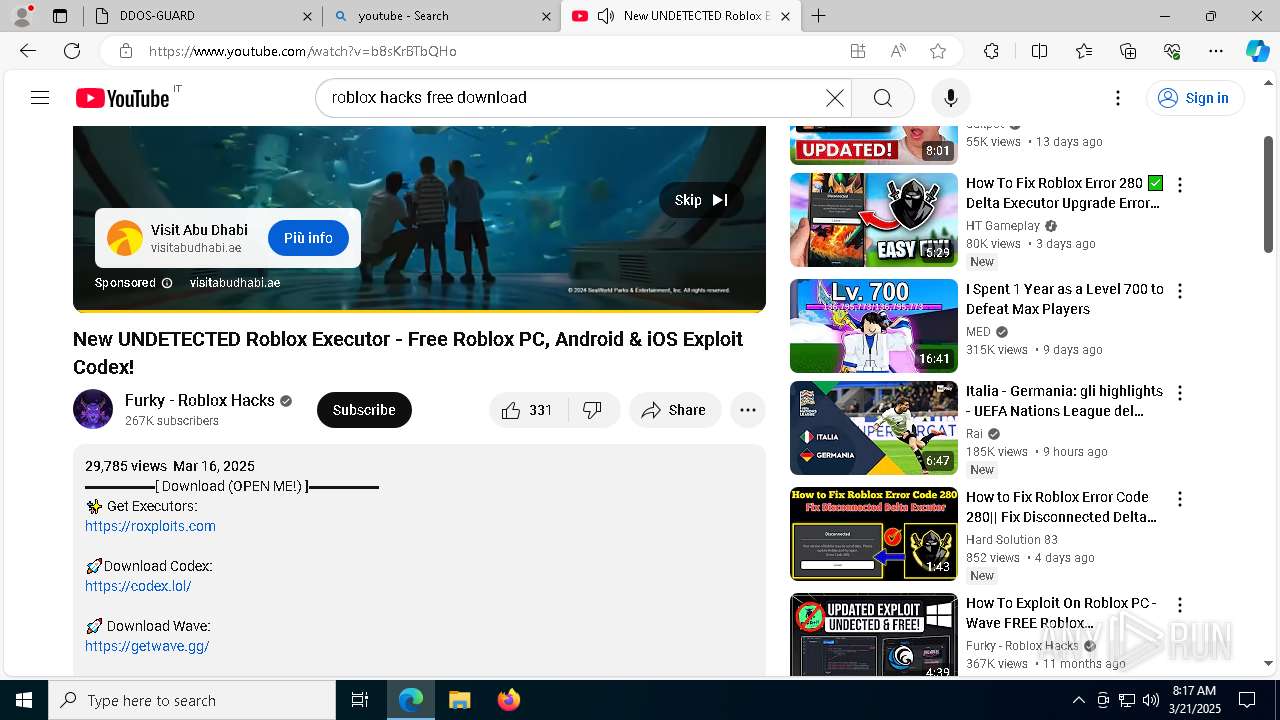
Task: Open Read aloud icon in address bar
Action: click(x=898, y=51)
